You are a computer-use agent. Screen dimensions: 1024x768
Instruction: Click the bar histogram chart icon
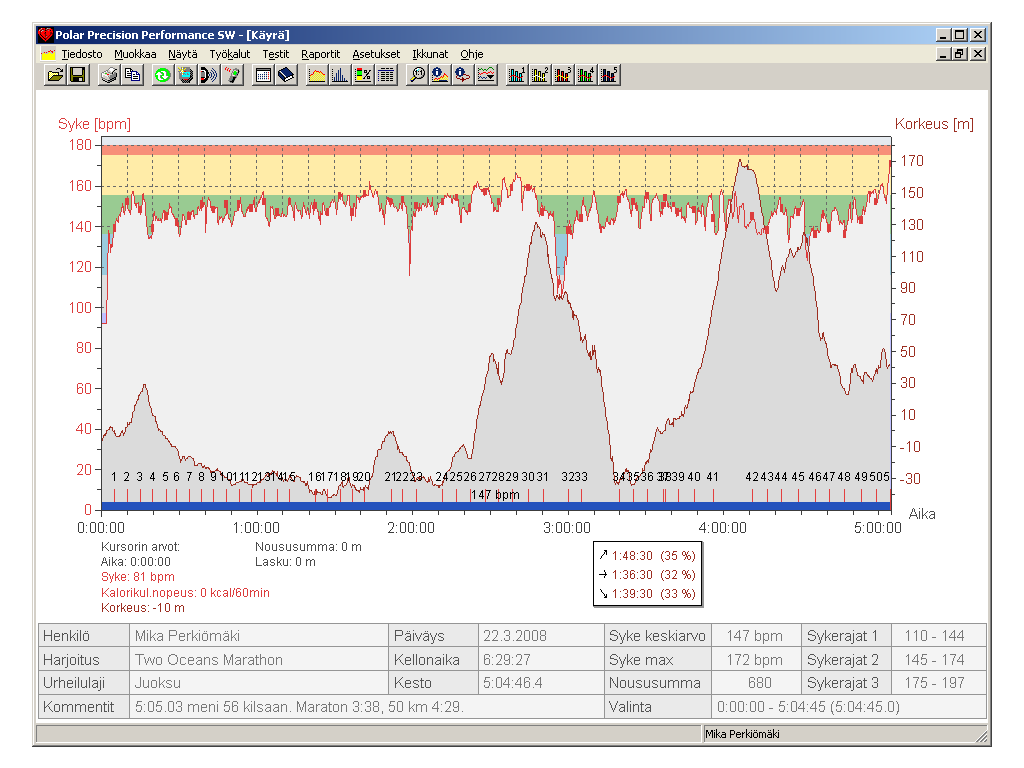click(x=340, y=75)
